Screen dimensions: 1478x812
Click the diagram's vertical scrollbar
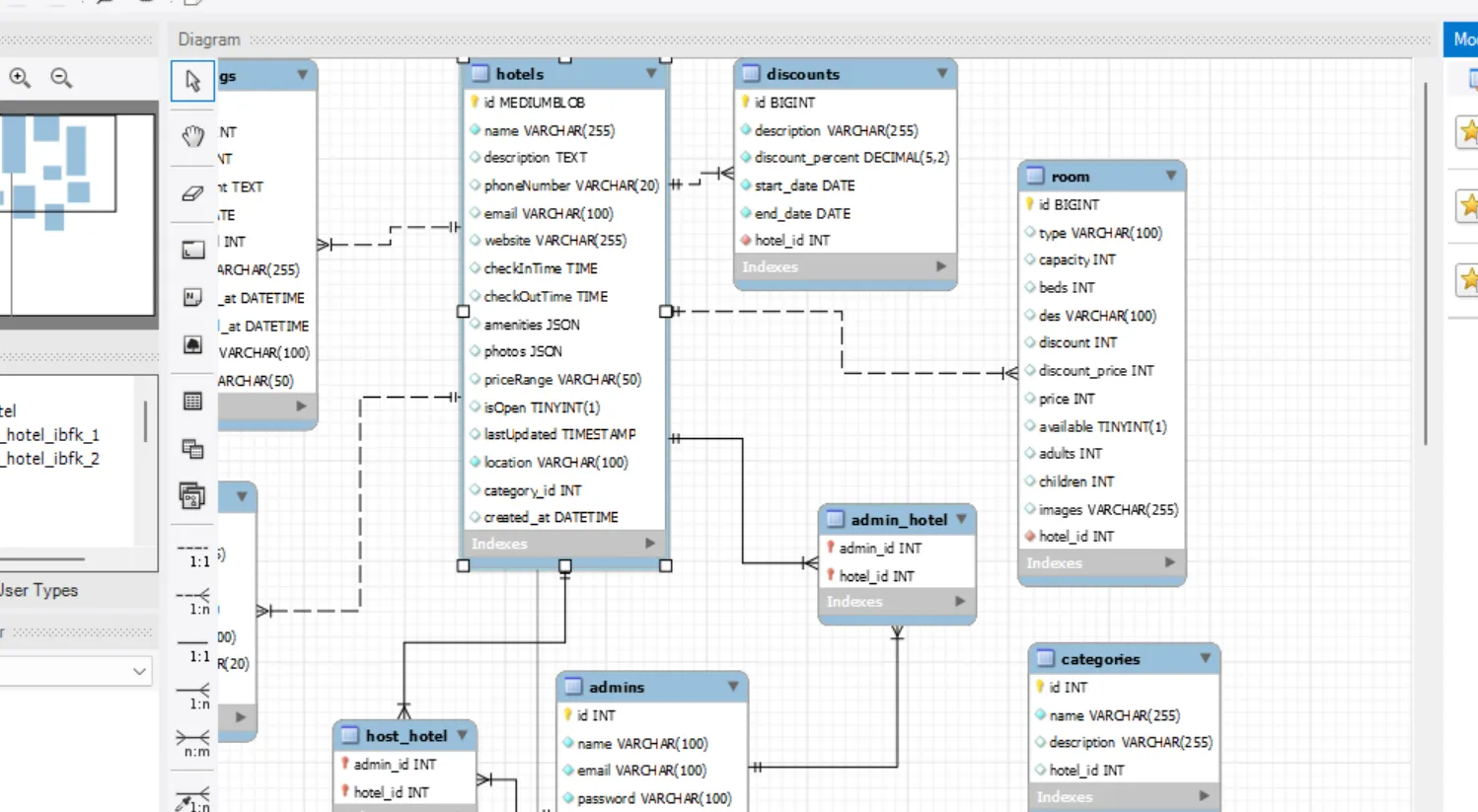pos(1426,266)
